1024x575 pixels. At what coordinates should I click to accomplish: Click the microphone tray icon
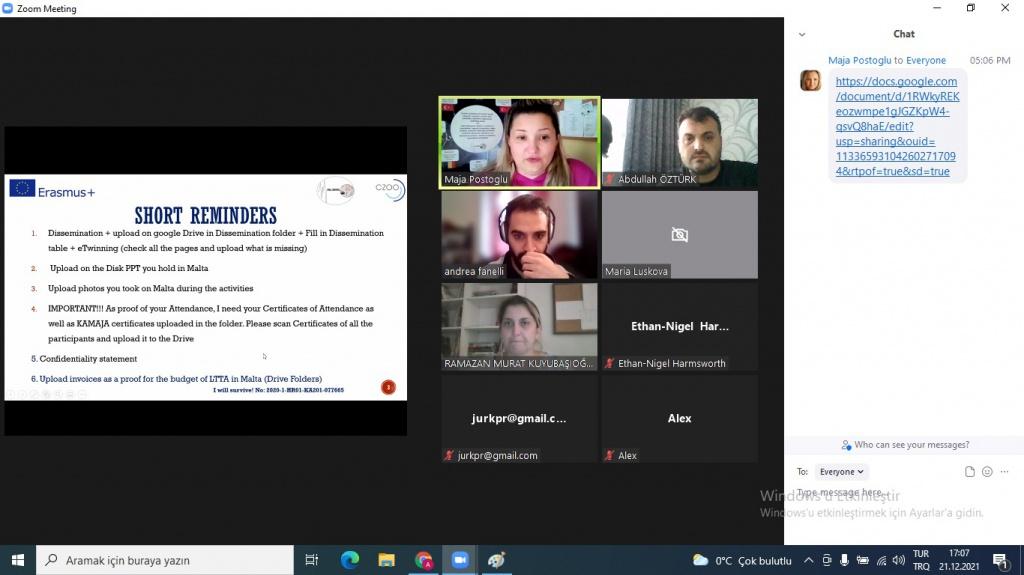844,560
